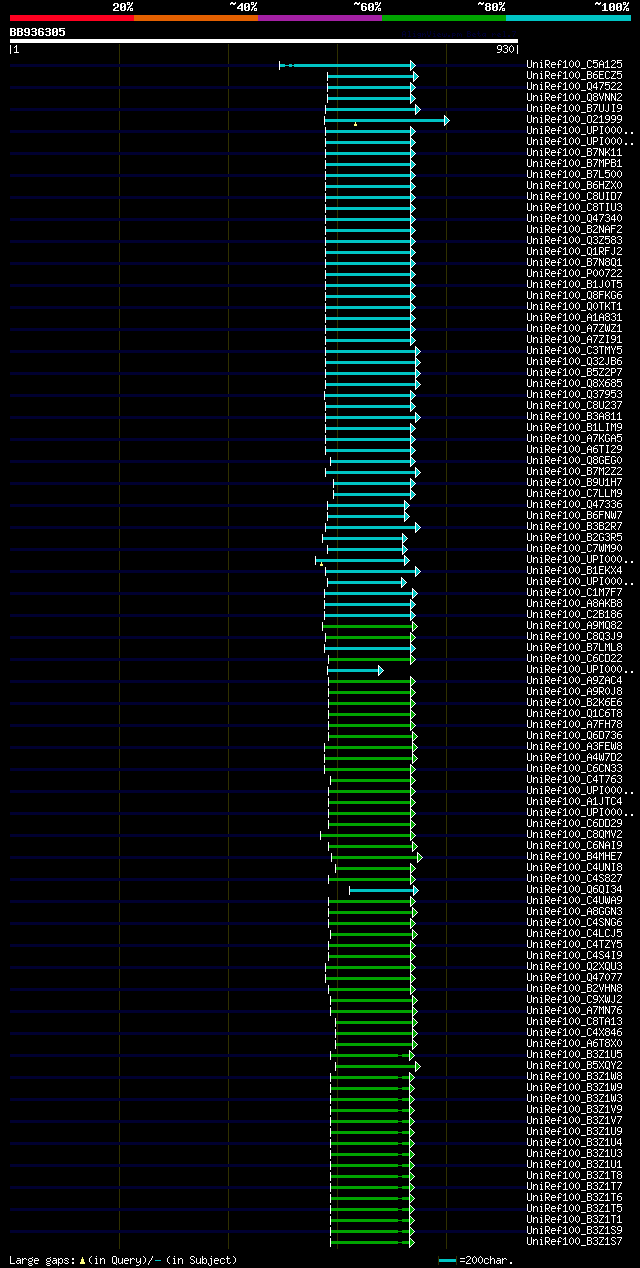The width and height of the screenshot is (640, 1268).
Task: Select the UniRef100_A6T8X0 entry
Action: (x=574, y=1043)
